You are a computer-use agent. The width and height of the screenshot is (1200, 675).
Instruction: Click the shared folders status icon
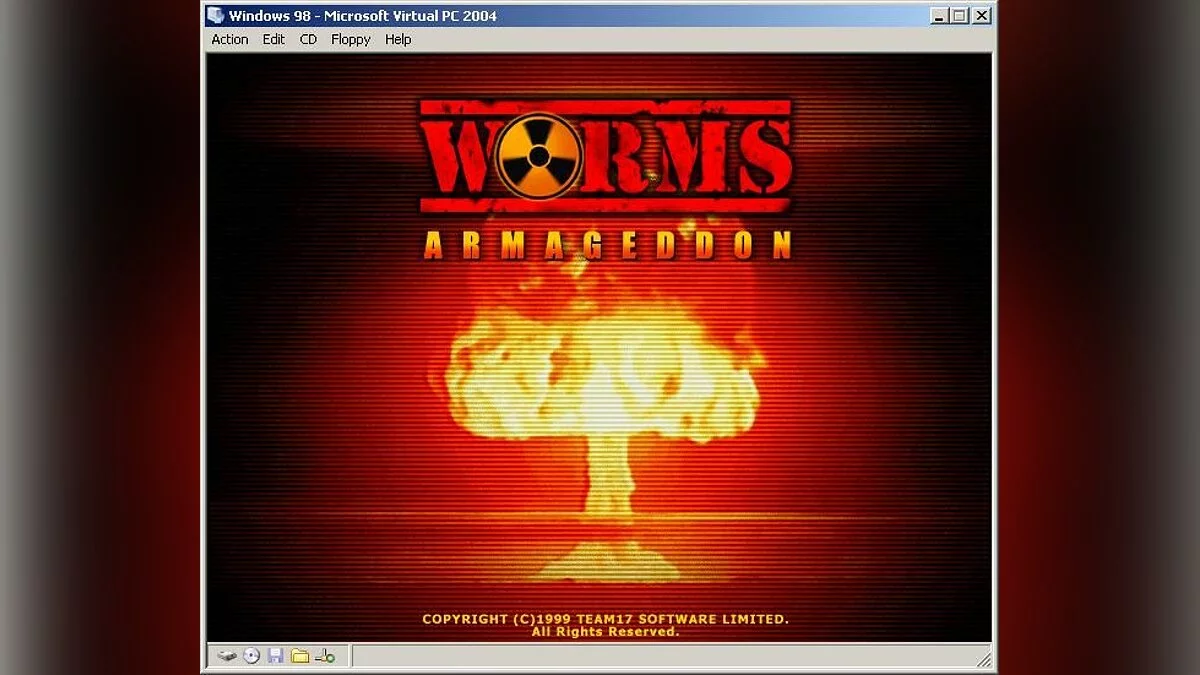tap(299, 656)
